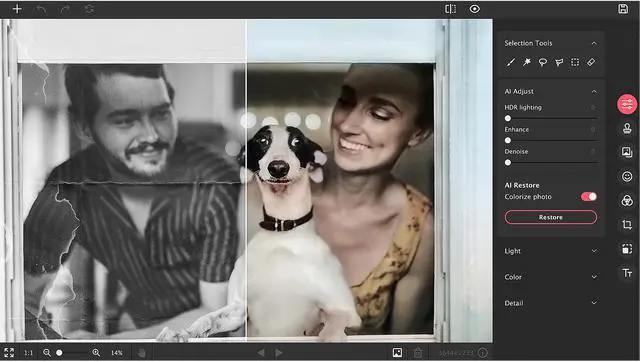Image resolution: width=640 pixels, height=362 pixels.
Task: Select the eraser tool
Action: (x=591, y=62)
